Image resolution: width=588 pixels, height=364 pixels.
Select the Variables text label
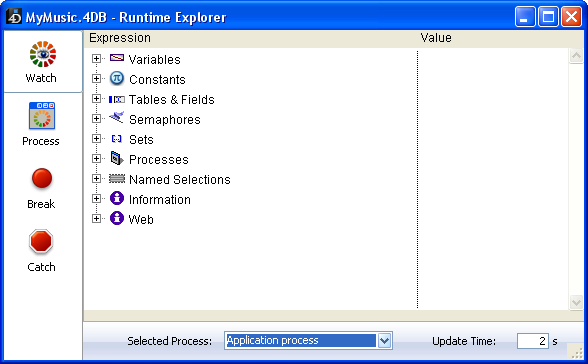tap(154, 60)
